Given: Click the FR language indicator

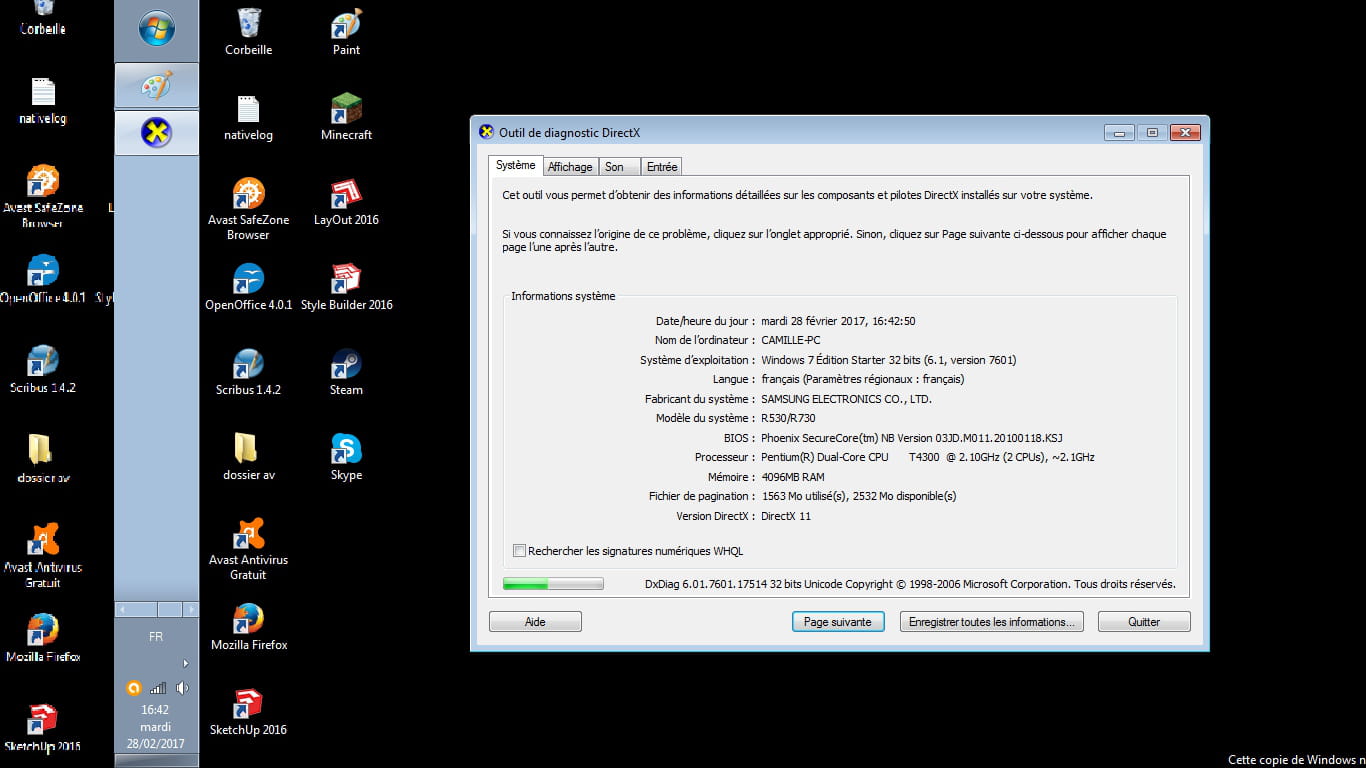Looking at the screenshot, I should tap(156, 637).
